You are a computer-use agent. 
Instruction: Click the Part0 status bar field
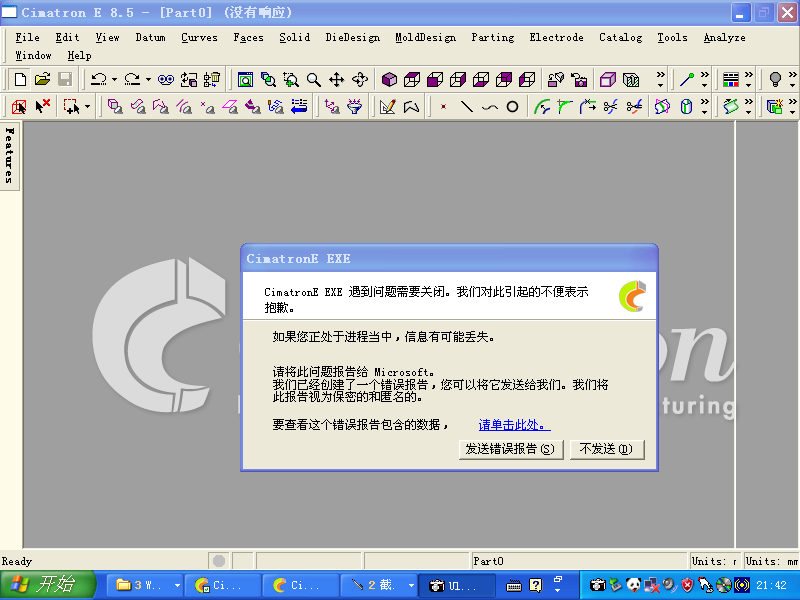tap(579, 561)
